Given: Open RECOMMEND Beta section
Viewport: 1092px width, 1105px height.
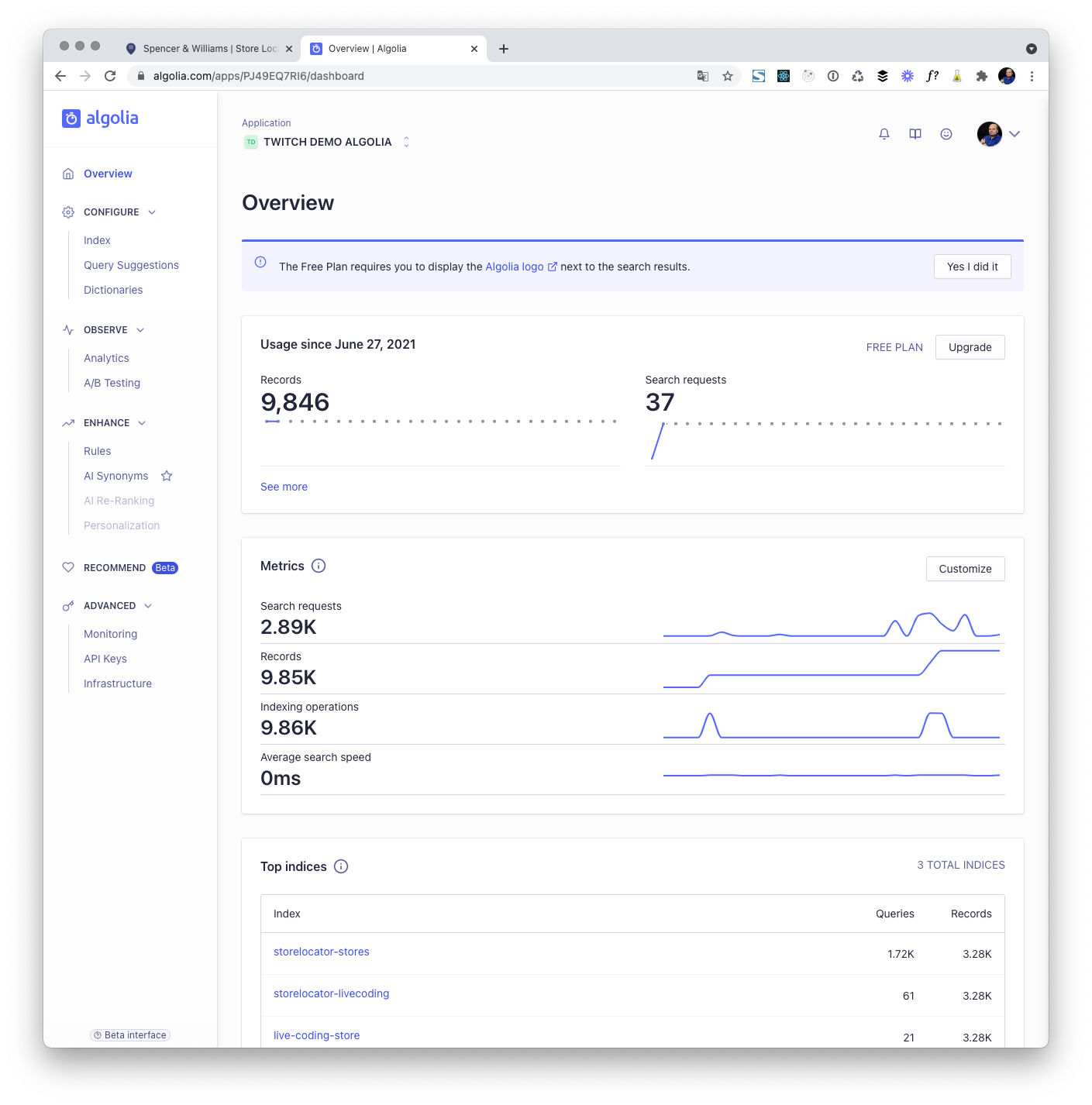Looking at the screenshot, I should point(130,567).
